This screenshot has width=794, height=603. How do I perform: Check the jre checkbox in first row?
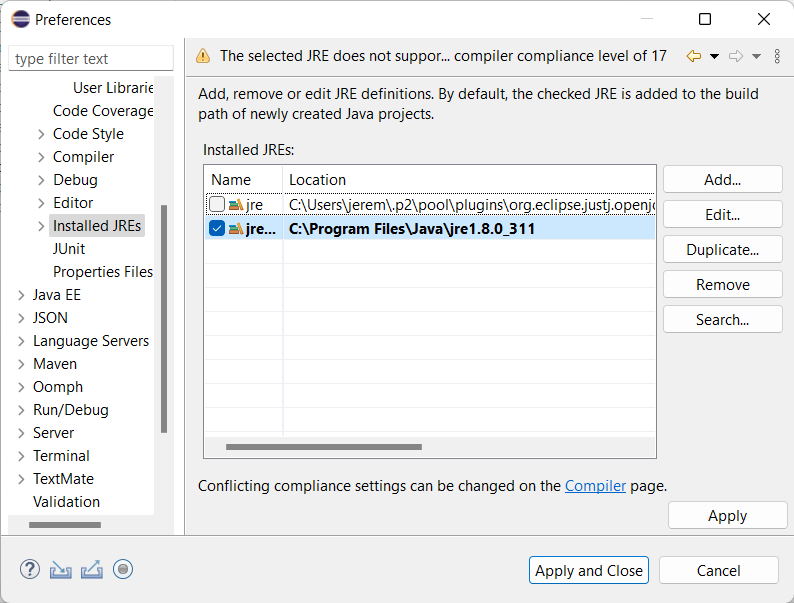217,205
